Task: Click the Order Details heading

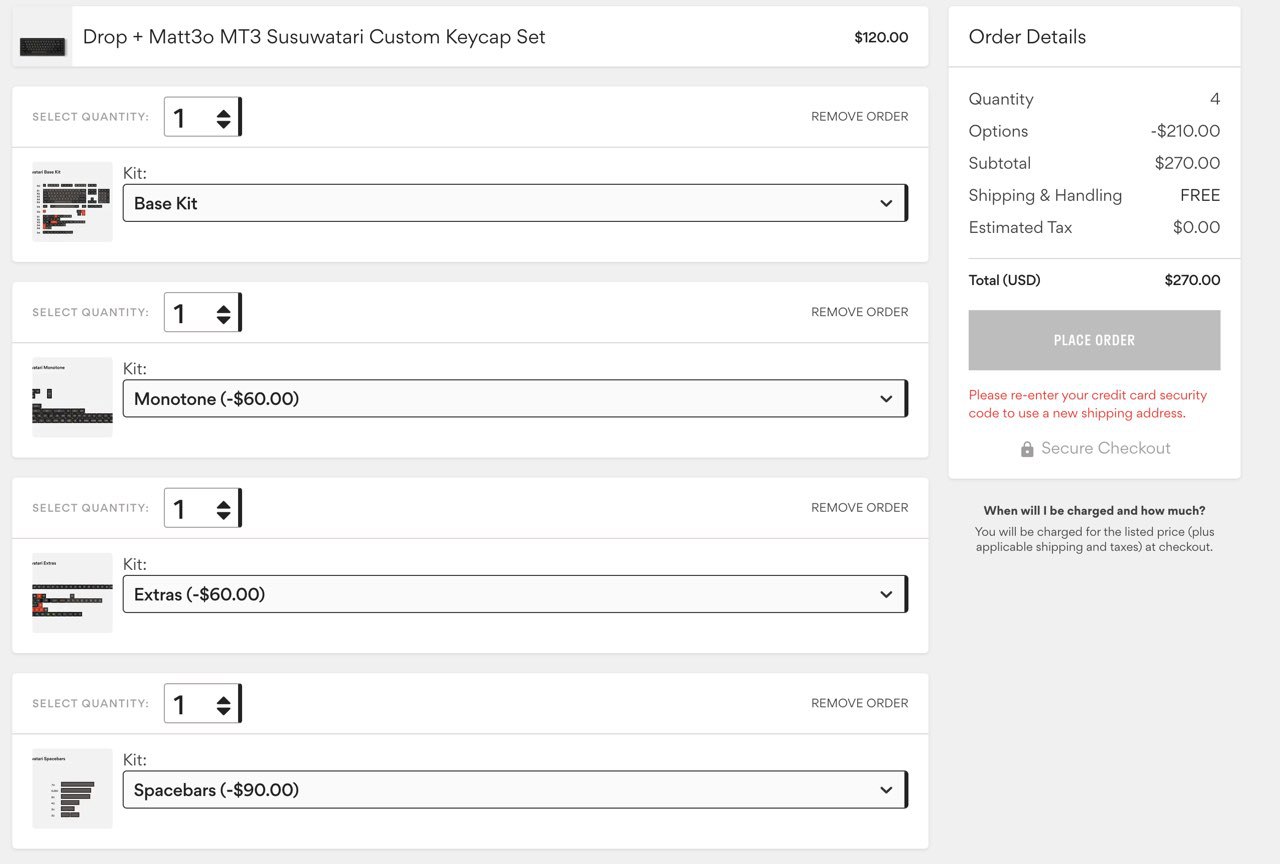Action: coord(1027,37)
